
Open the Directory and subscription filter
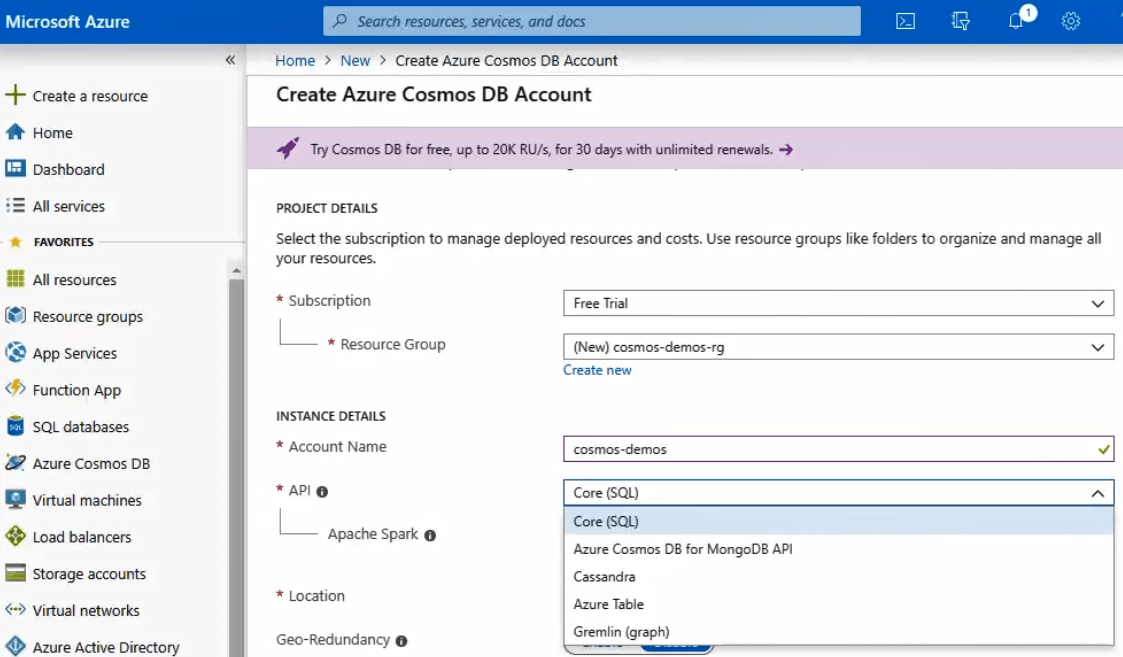pyautogui.click(x=961, y=21)
